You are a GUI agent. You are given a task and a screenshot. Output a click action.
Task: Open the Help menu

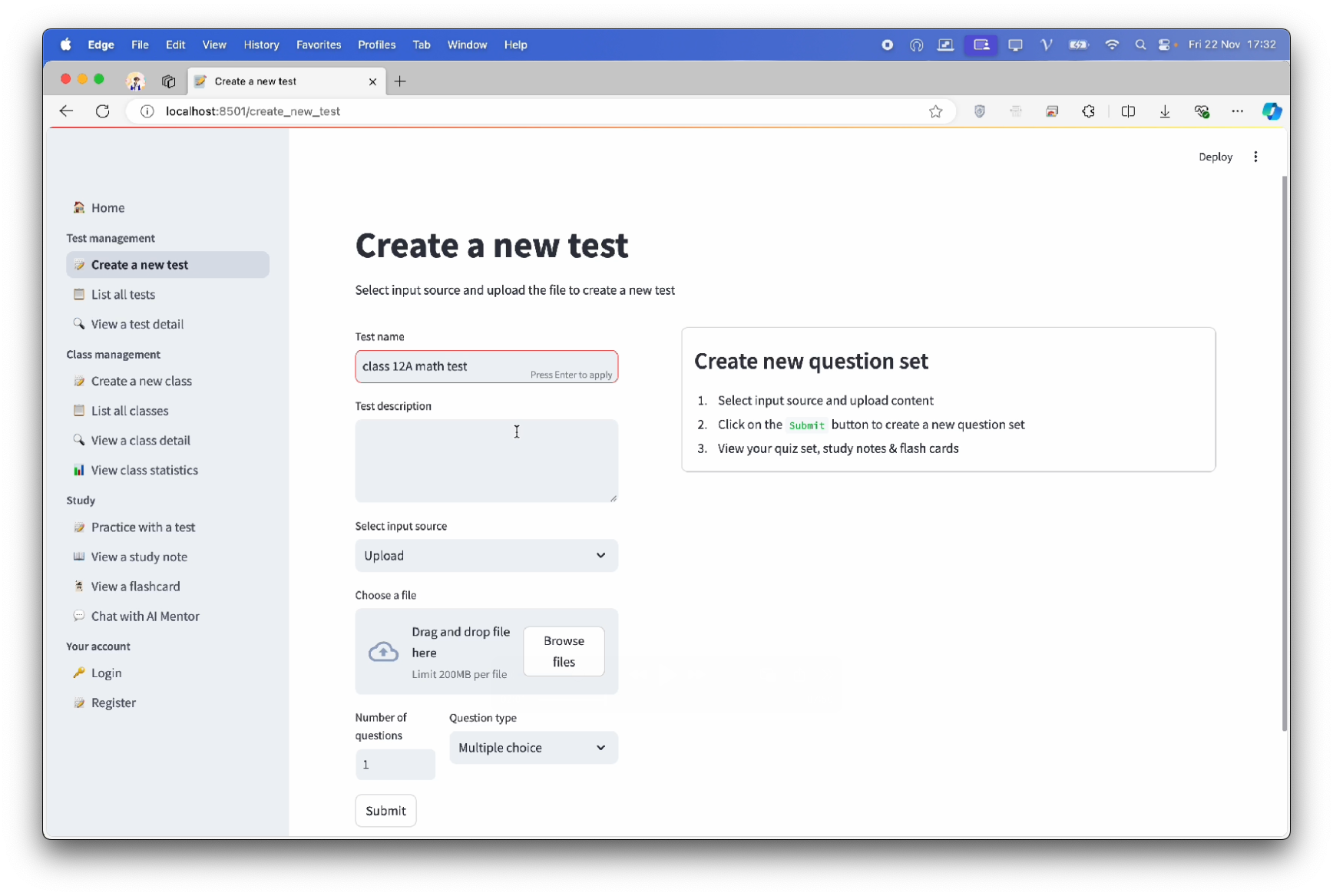pos(515,45)
